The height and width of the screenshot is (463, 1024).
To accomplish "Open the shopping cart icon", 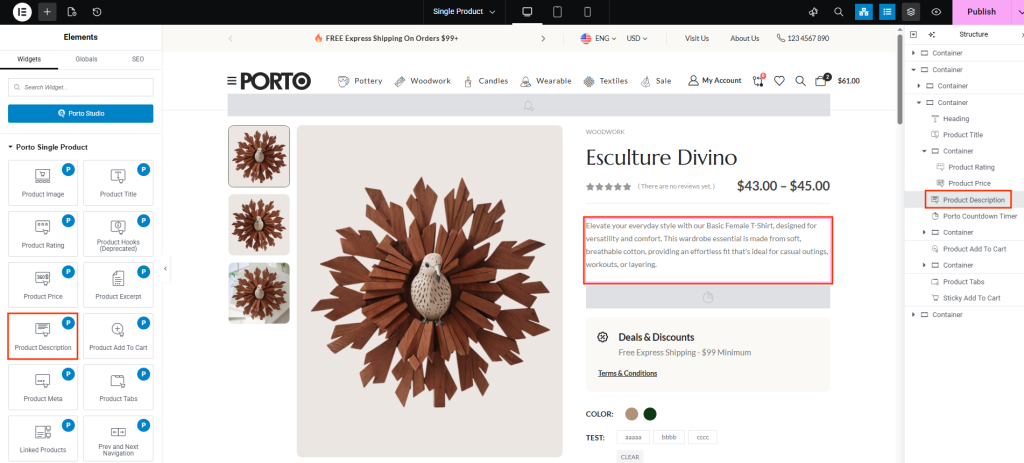I will click(822, 81).
